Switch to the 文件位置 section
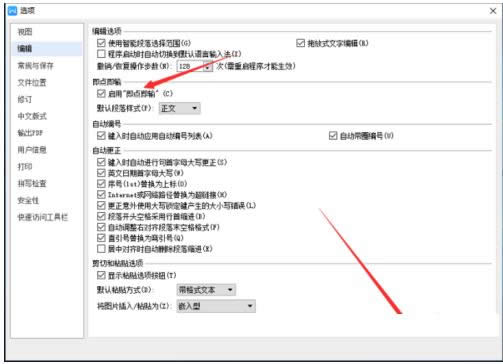The width and height of the screenshot is (503, 364). click(x=32, y=82)
